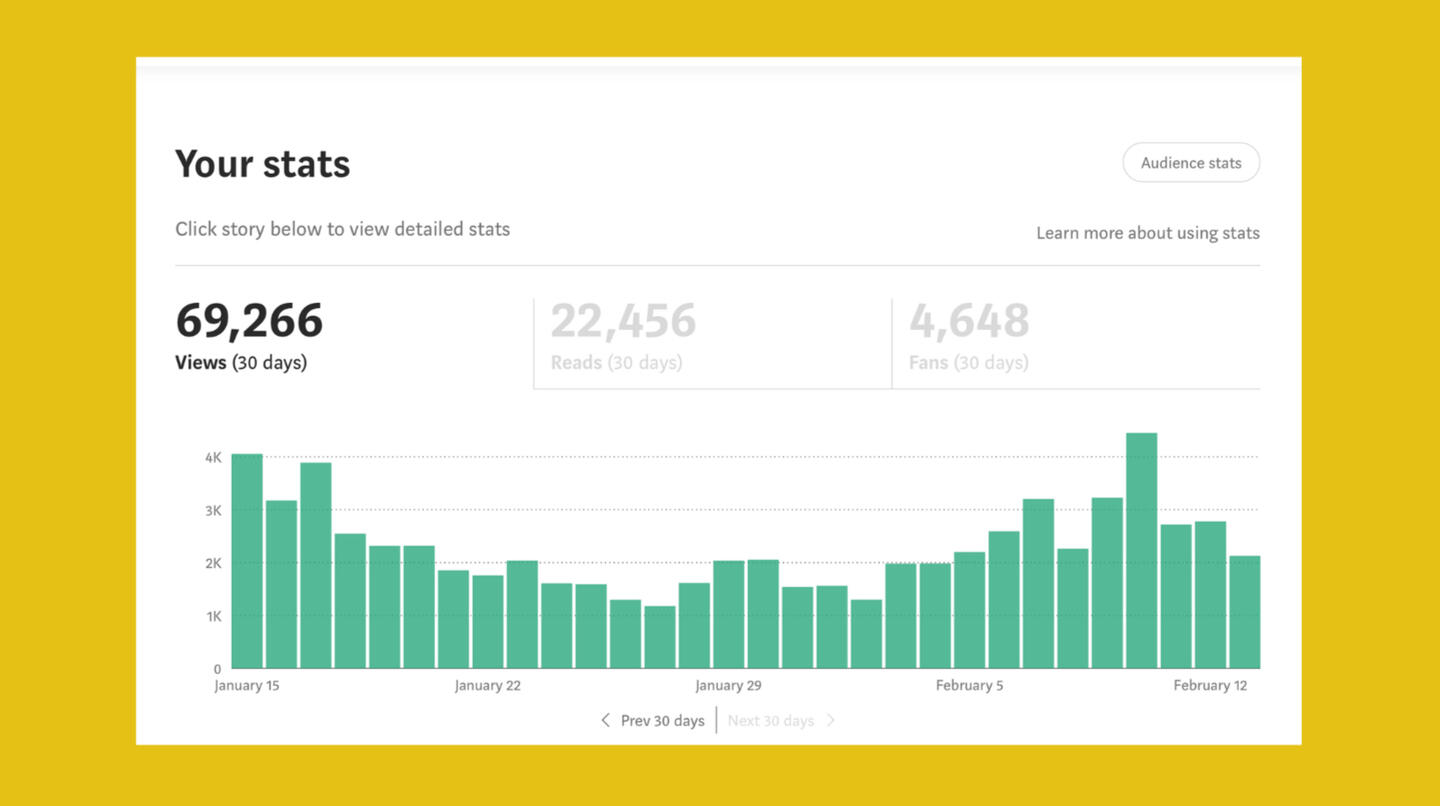Viewport: 1440px width, 806px height.
Task: Switch to the Reads (30 days) tab
Action: point(616,363)
